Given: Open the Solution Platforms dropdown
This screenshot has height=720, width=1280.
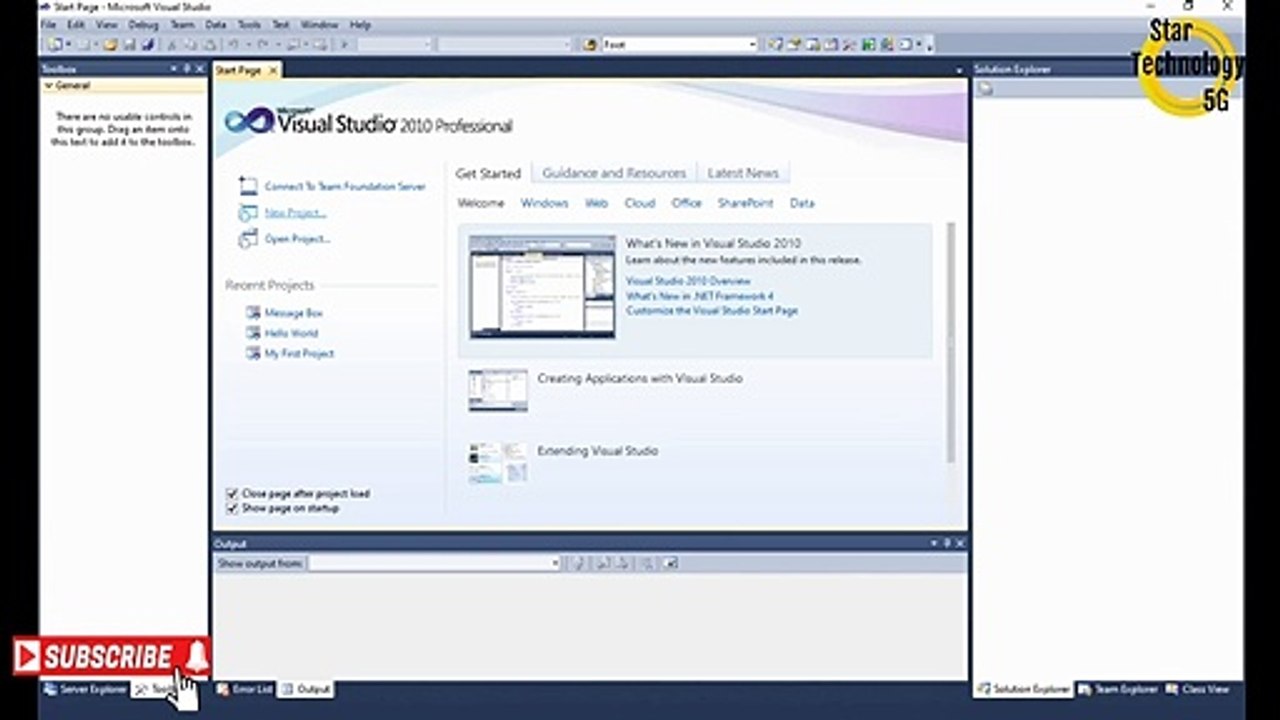Looking at the screenshot, I should tap(567, 44).
